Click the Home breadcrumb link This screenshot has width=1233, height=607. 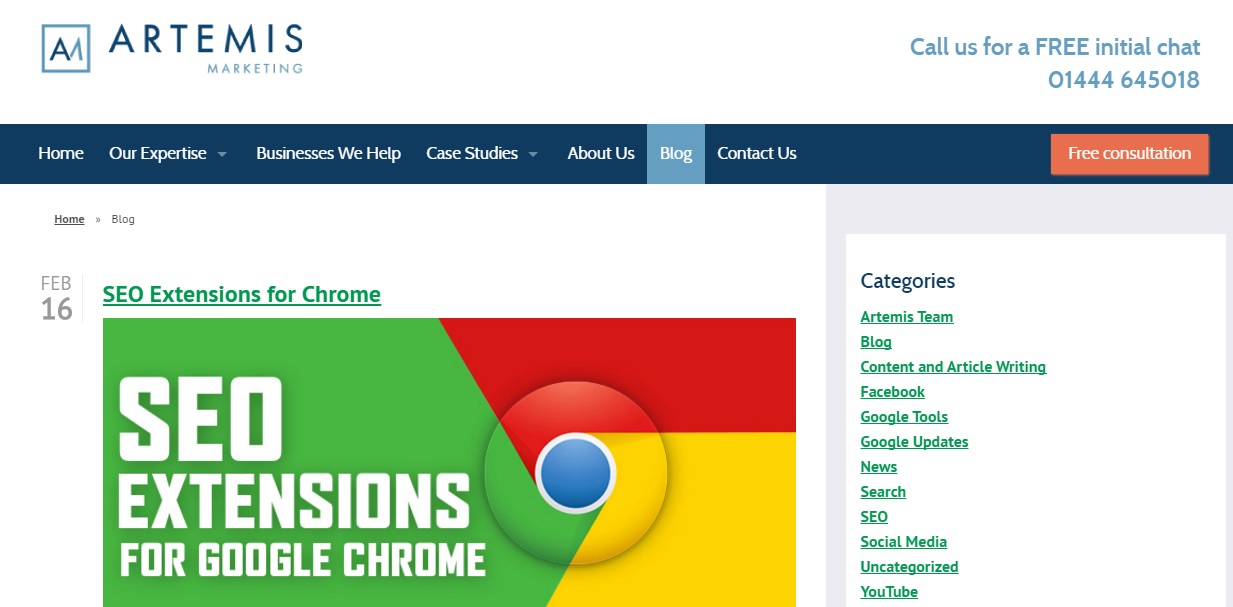[69, 219]
